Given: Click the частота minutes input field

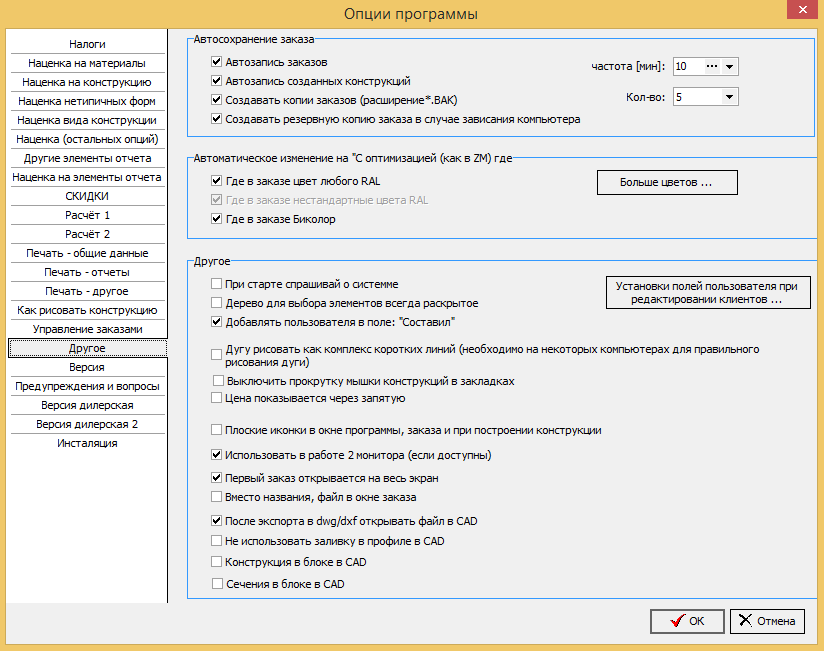Looking at the screenshot, I should pos(689,66).
